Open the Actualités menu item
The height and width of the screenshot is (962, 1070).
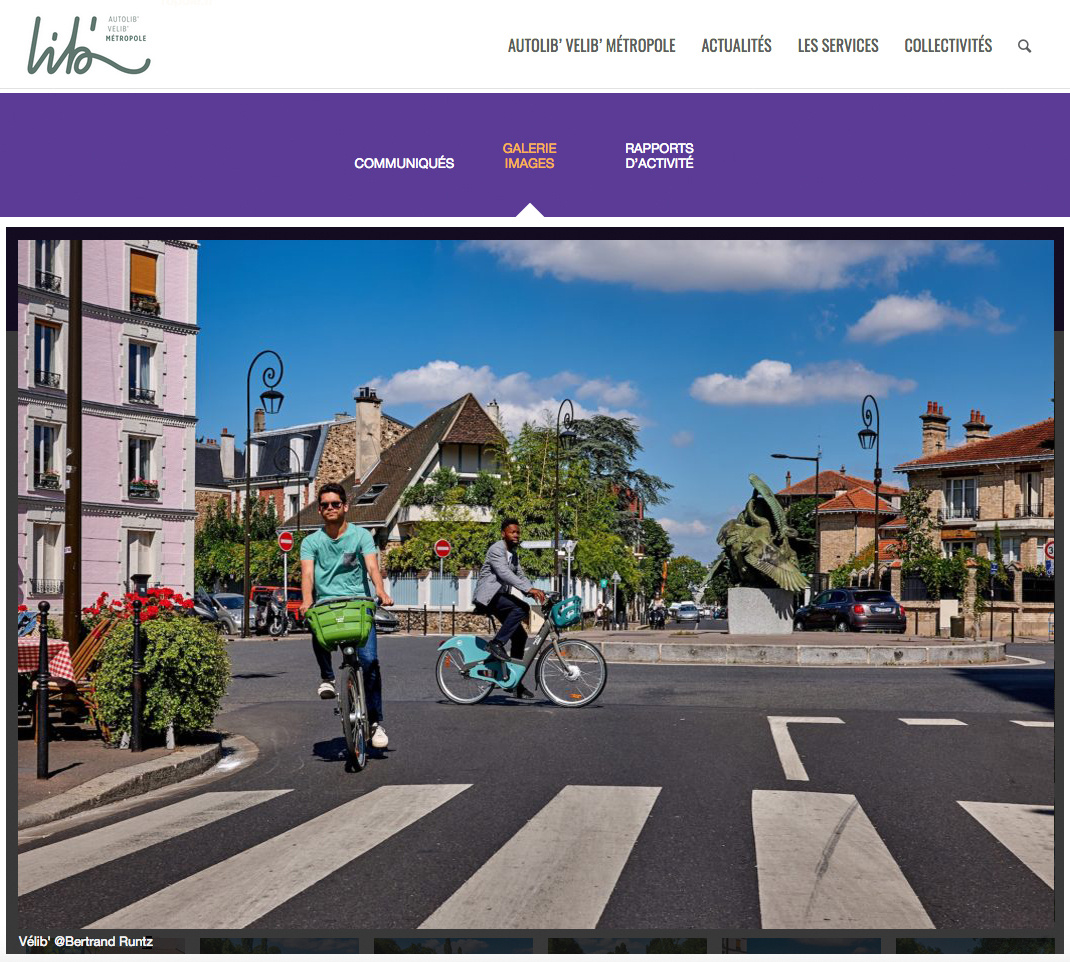(x=736, y=46)
